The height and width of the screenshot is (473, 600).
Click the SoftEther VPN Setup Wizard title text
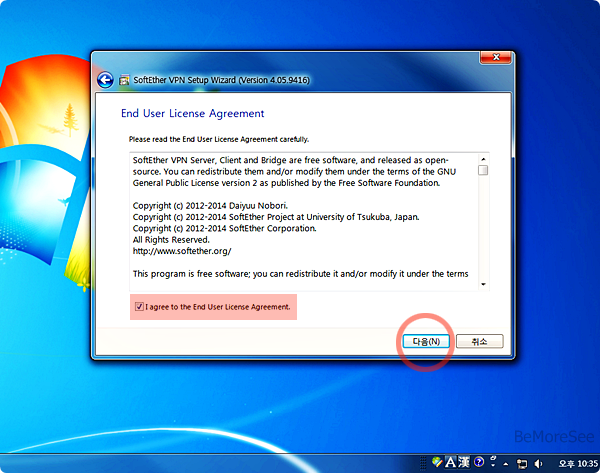[221, 80]
